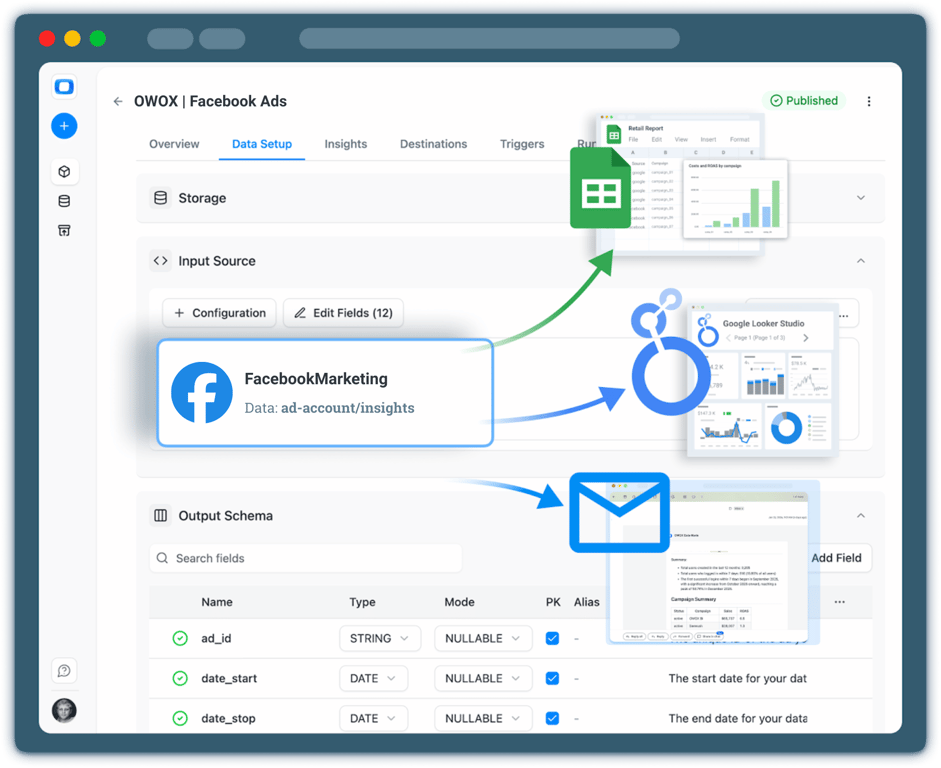
Task: Click the green status check for date_start
Action: click(x=180, y=679)
